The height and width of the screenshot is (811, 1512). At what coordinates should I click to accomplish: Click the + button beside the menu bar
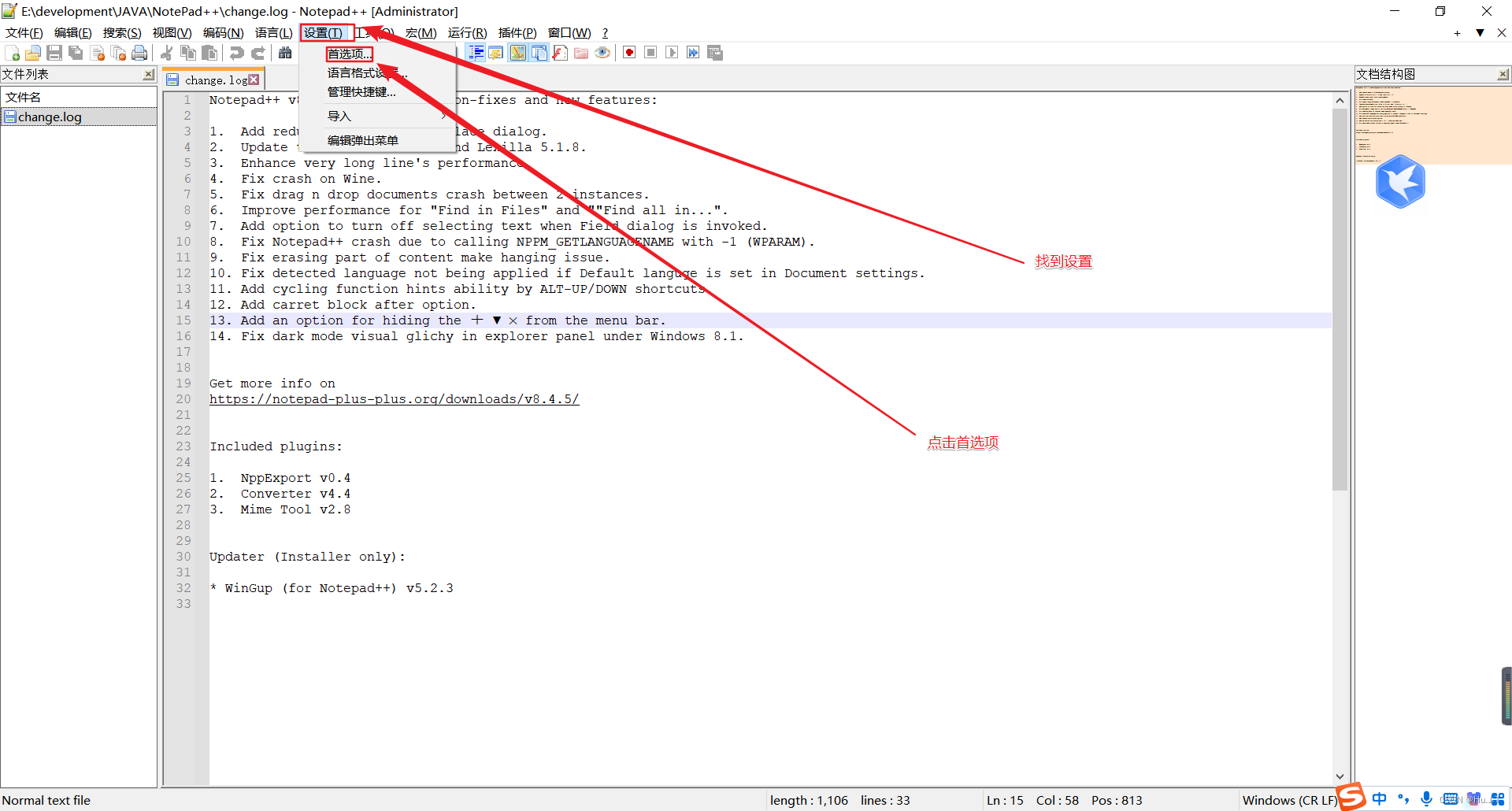[x=1458, y=33]
